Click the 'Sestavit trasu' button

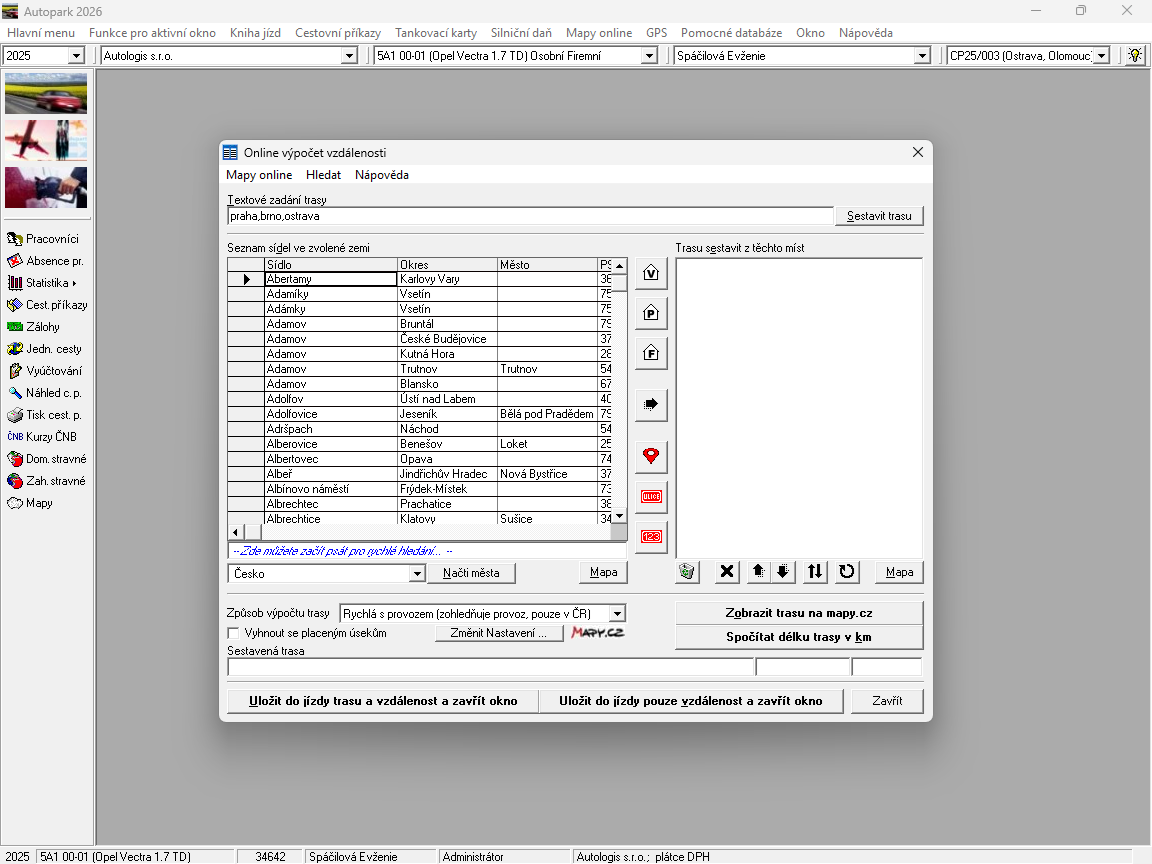pyautogui.click(x=879, y=216)
